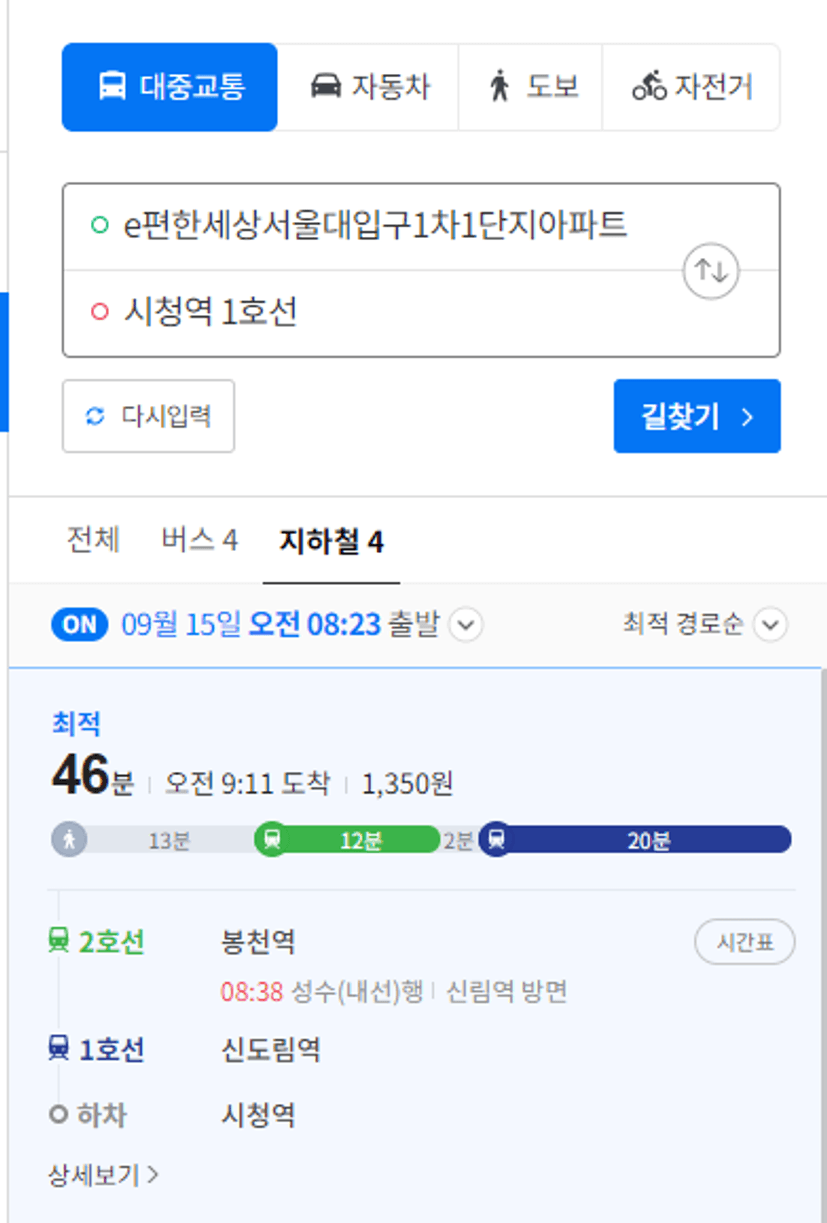The width and height of the screenshot is (827, 1223).
Task: Click the walking figure on route bar
Action: pos(69,840)
